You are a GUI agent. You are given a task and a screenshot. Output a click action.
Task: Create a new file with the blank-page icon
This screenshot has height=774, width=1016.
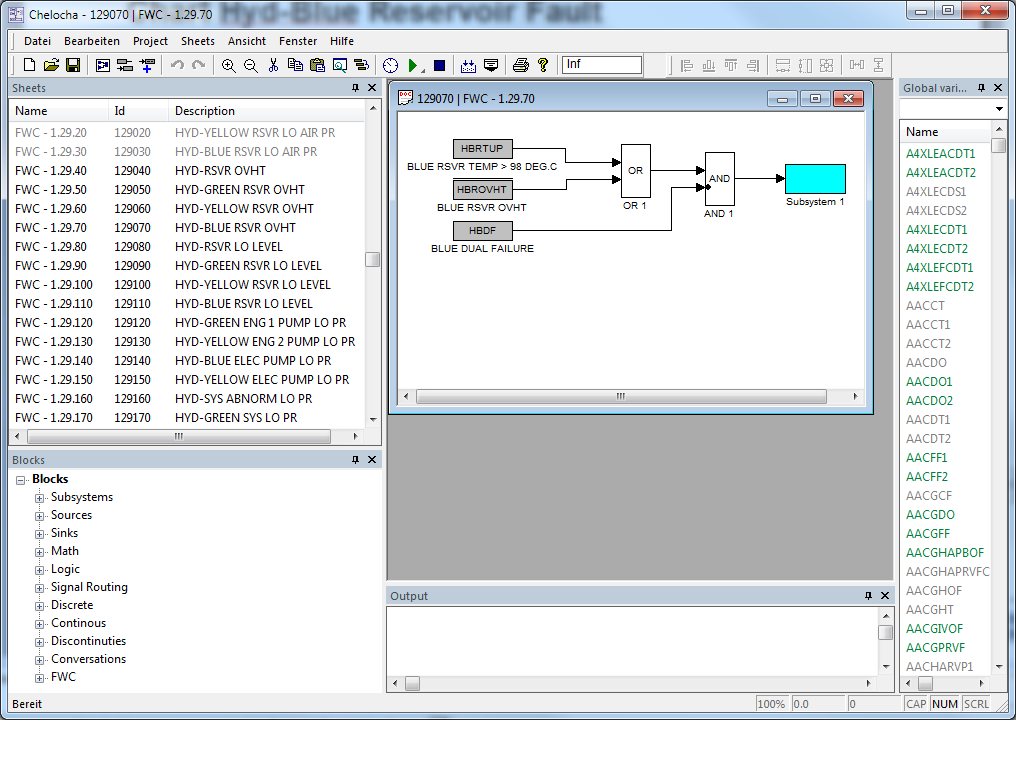[29, 65]
